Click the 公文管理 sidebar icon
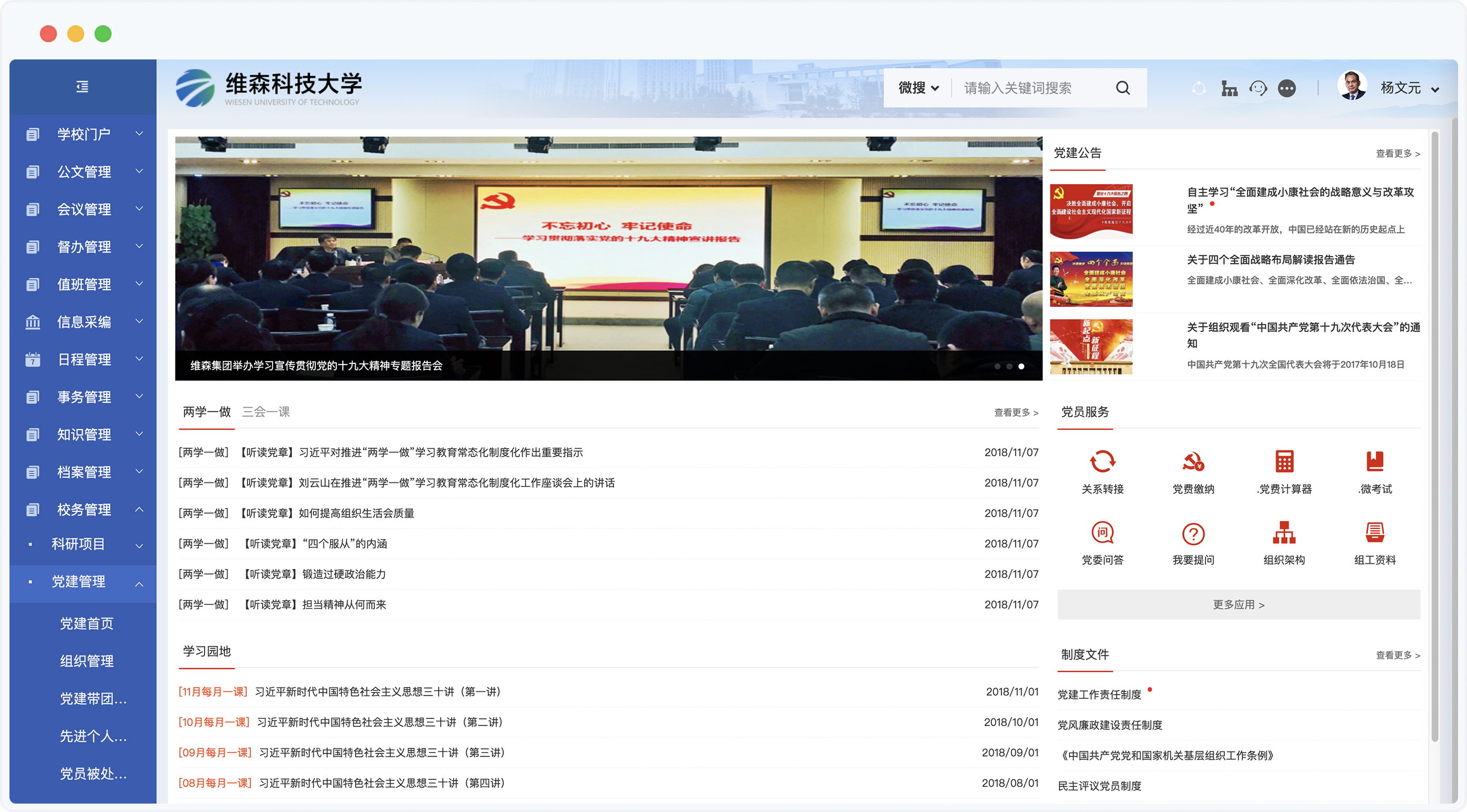1467x812 pixels. click(33, 172)
